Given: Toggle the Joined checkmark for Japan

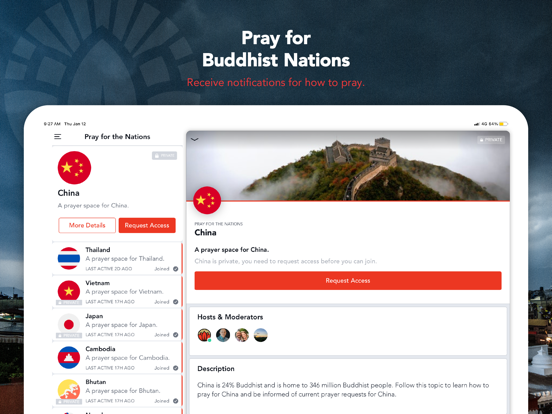Looking at the screenshot, I should [175, 335].
